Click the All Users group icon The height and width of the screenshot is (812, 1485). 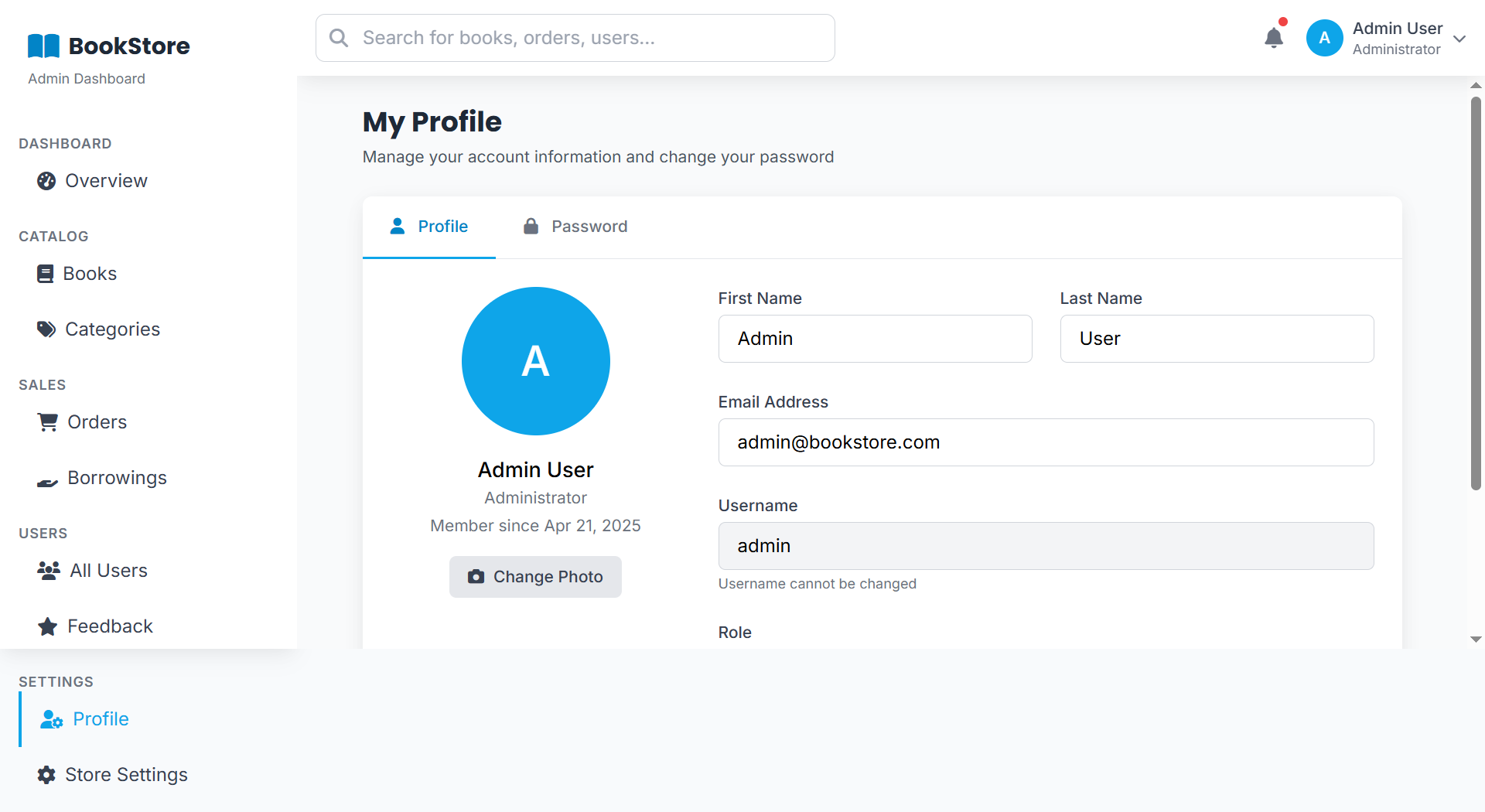[x=49, y=571]
